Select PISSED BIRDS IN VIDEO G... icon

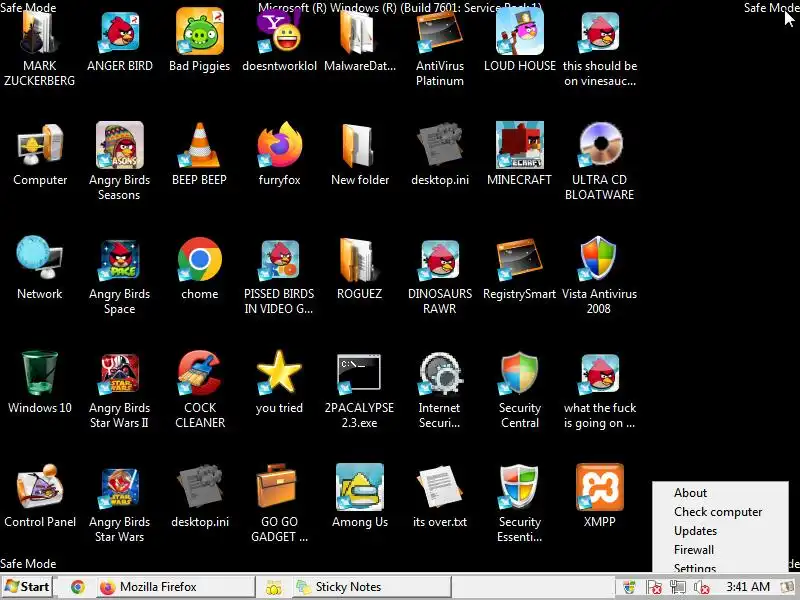279,260
